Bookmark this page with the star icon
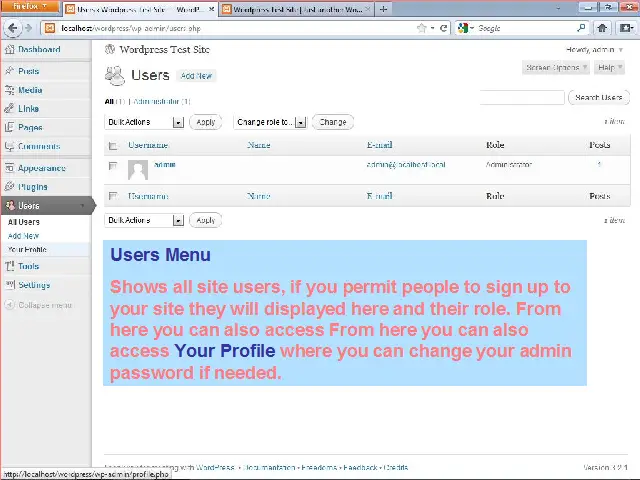This screenshot has height=480, width=640. (x=422, y=28)
